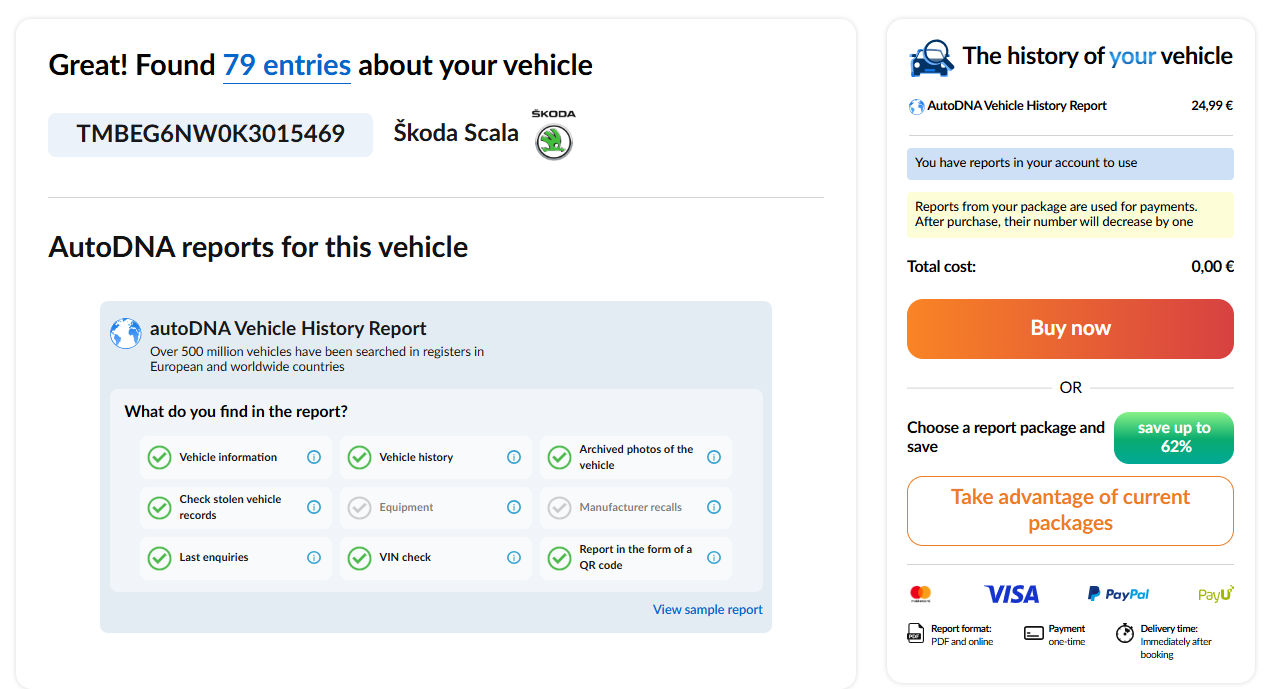Click the Buy now button
1270x689 pixels.
tap(1070, 328)
